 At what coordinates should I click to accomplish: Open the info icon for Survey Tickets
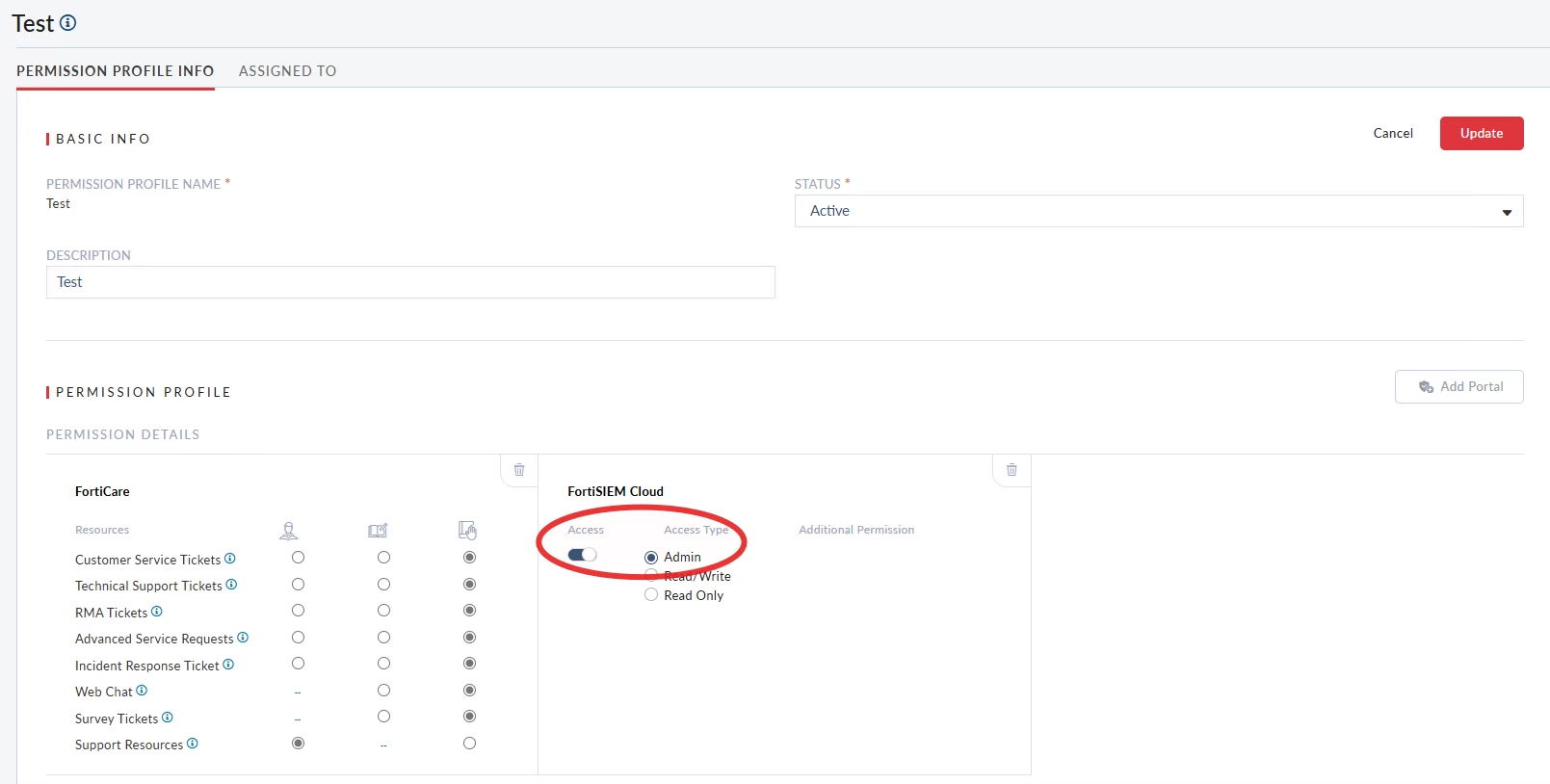[168, 718]
